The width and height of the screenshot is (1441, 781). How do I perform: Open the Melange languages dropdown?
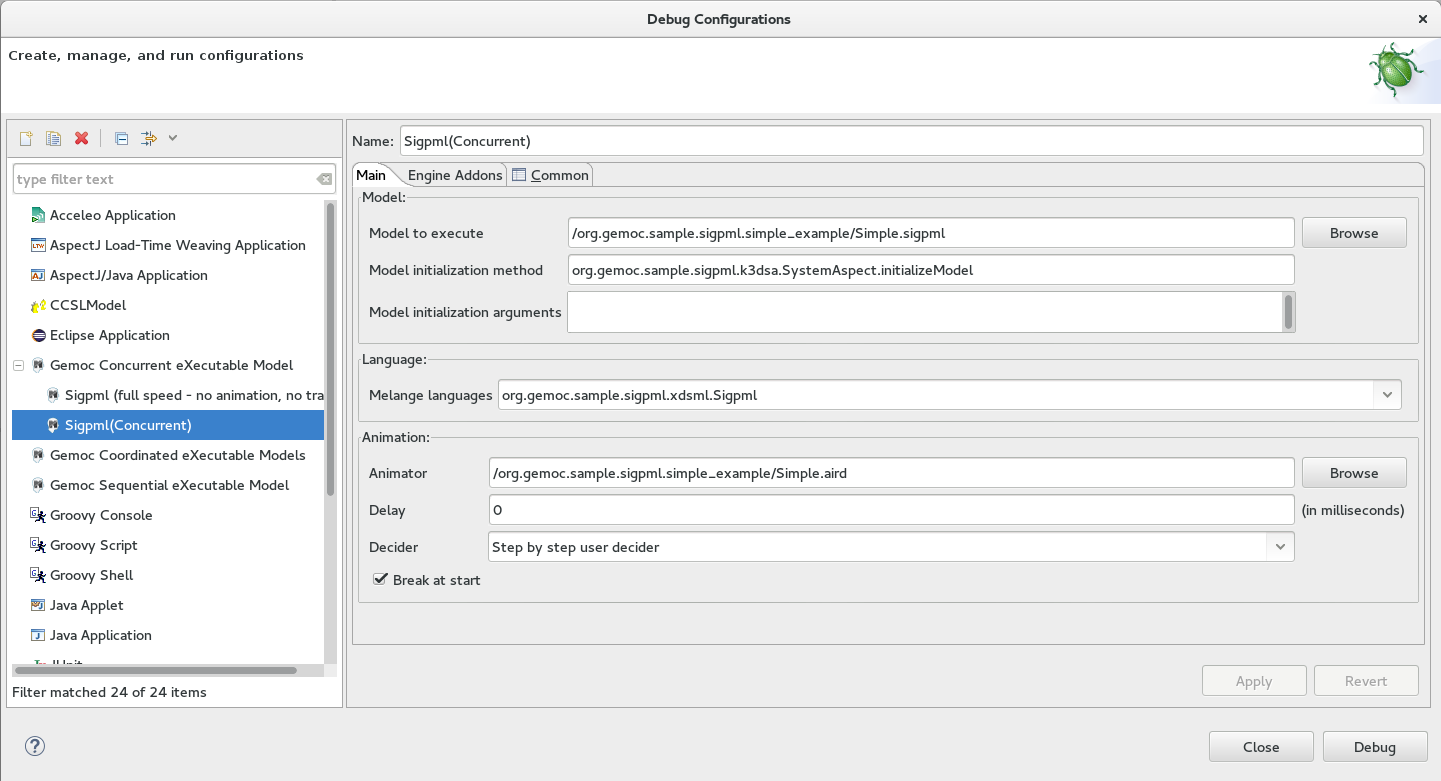[x=1388, y=394]
